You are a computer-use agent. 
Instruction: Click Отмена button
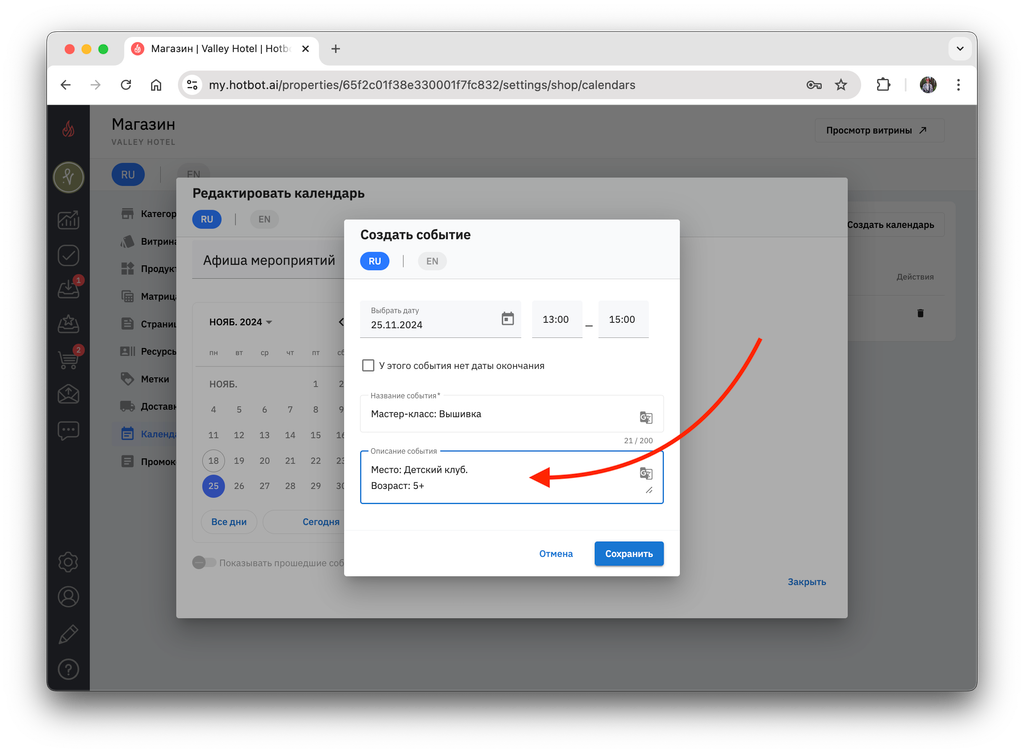coord(556,554)
